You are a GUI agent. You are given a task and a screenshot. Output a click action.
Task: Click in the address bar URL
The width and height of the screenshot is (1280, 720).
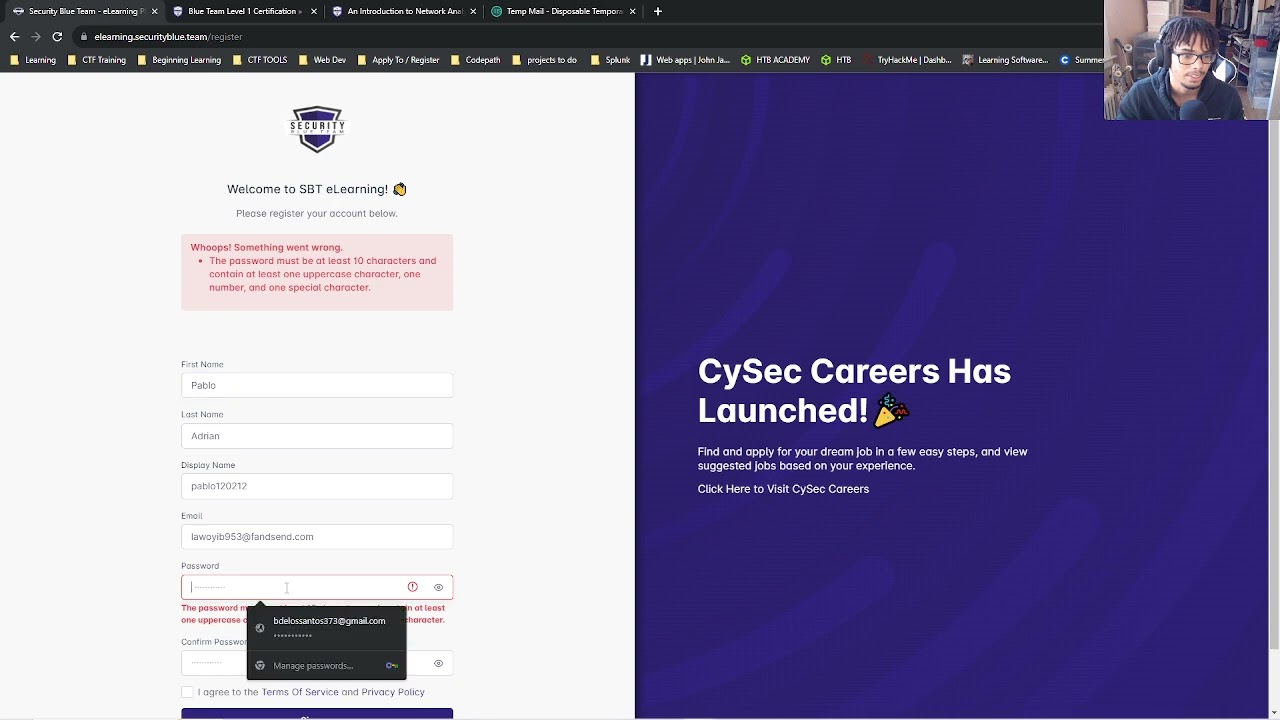coord(168,37)
